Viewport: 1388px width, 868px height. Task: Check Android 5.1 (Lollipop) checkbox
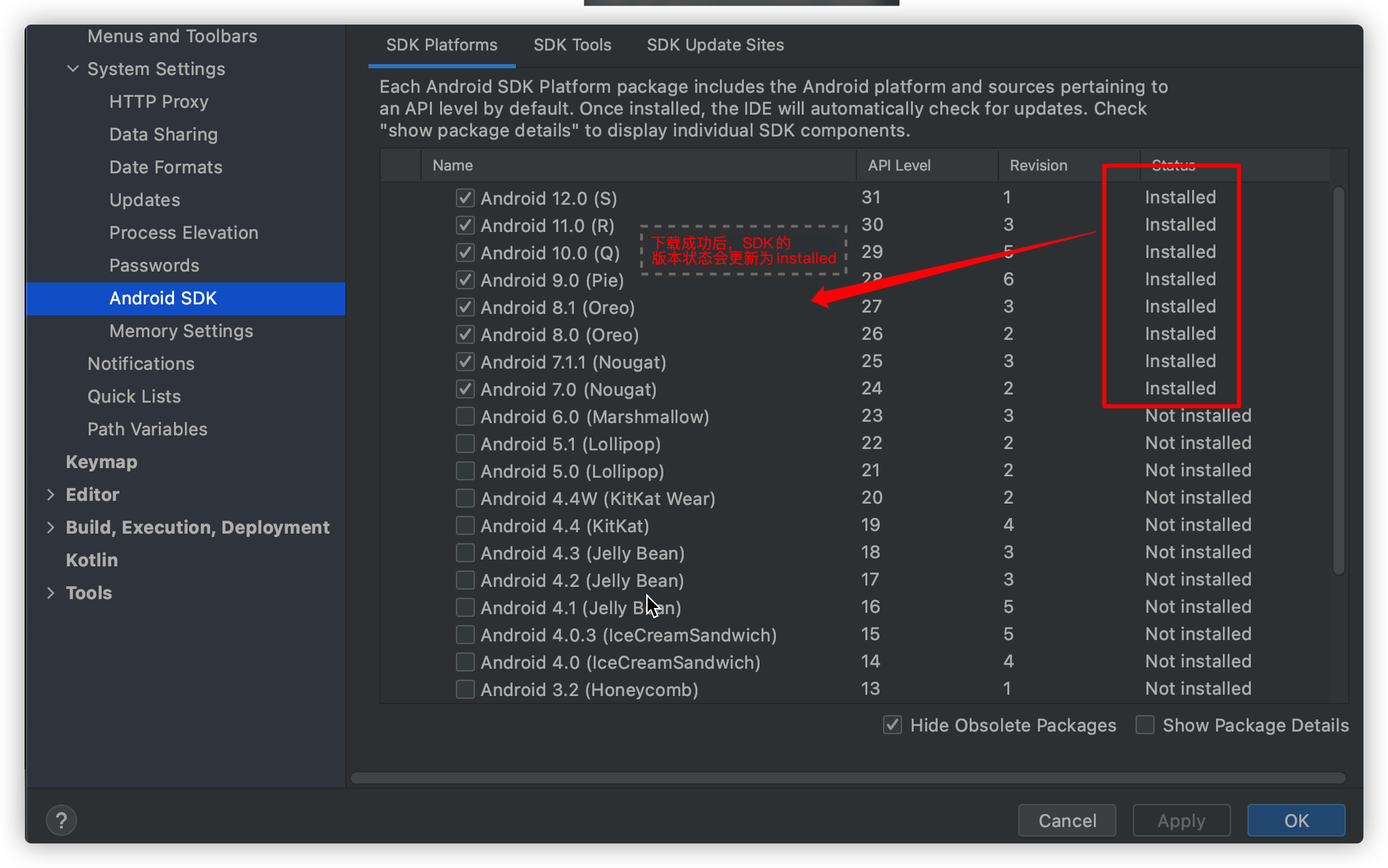465,444
